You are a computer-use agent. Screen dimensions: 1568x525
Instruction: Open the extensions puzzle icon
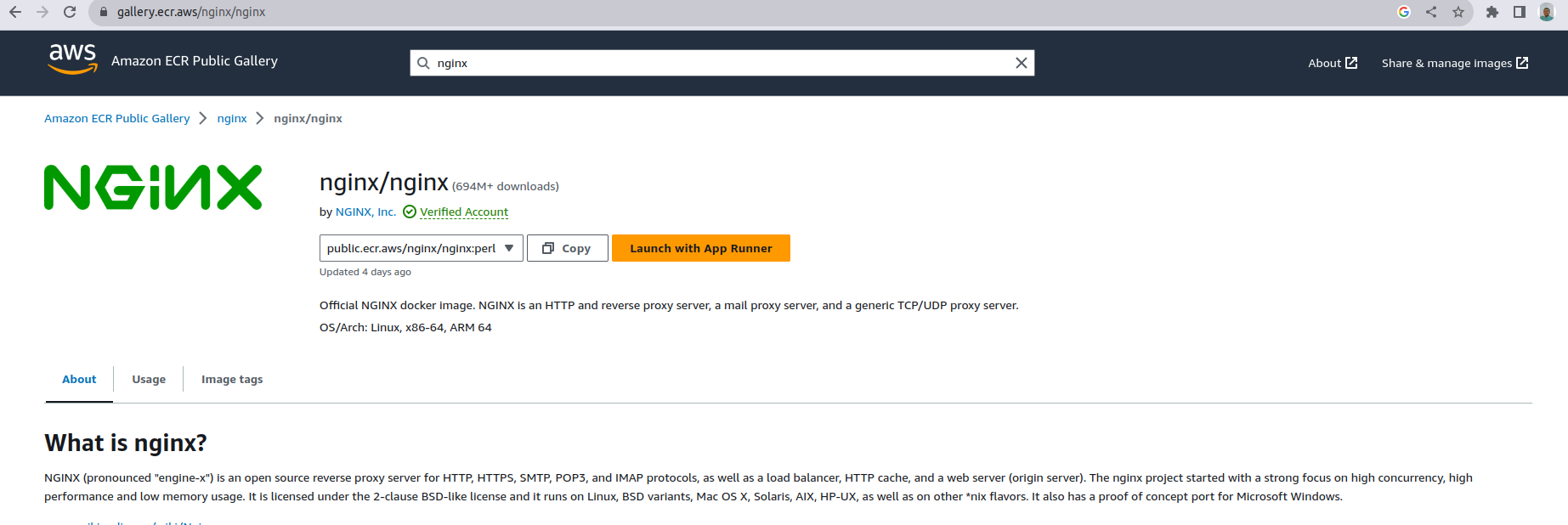click(1492, 12)
